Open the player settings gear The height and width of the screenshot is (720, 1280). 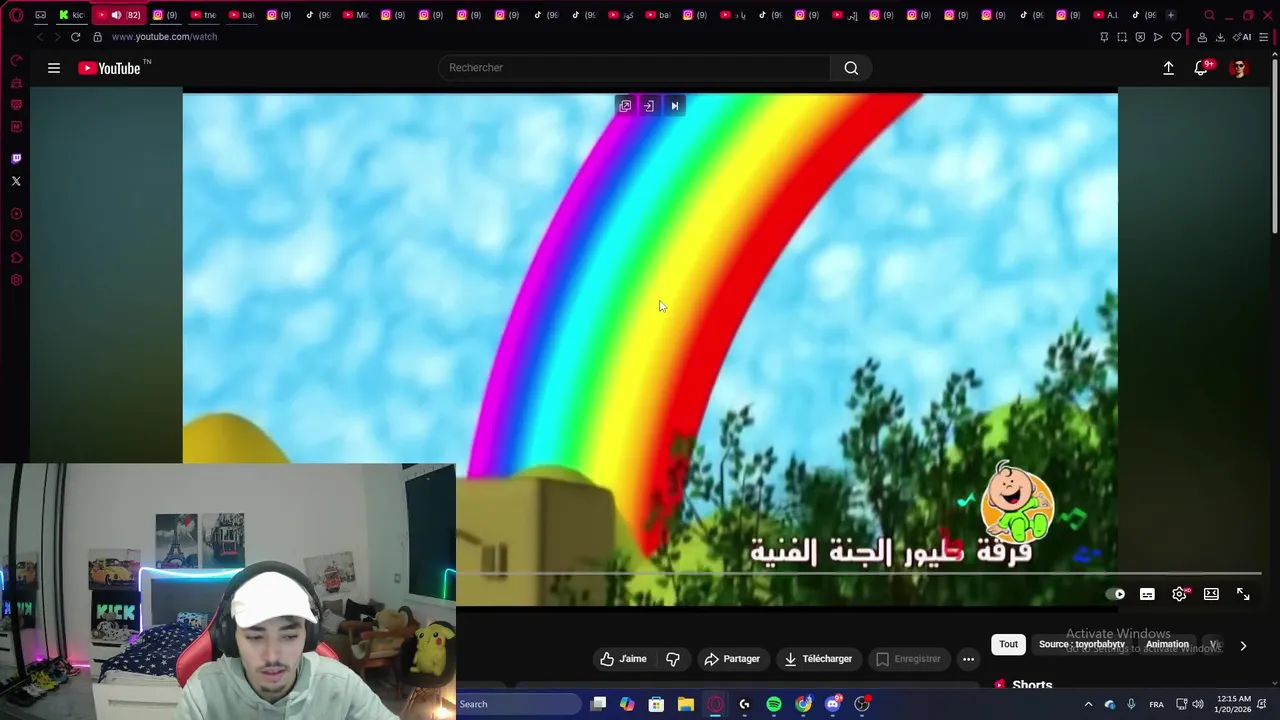tap(1180, 594)
